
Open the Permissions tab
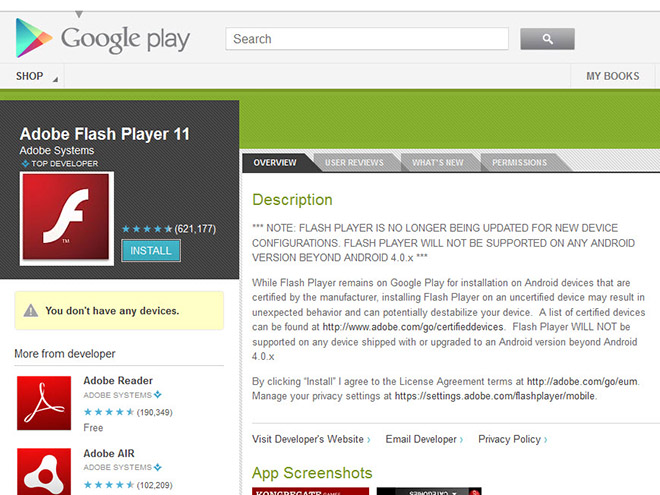tap(519, 162)
